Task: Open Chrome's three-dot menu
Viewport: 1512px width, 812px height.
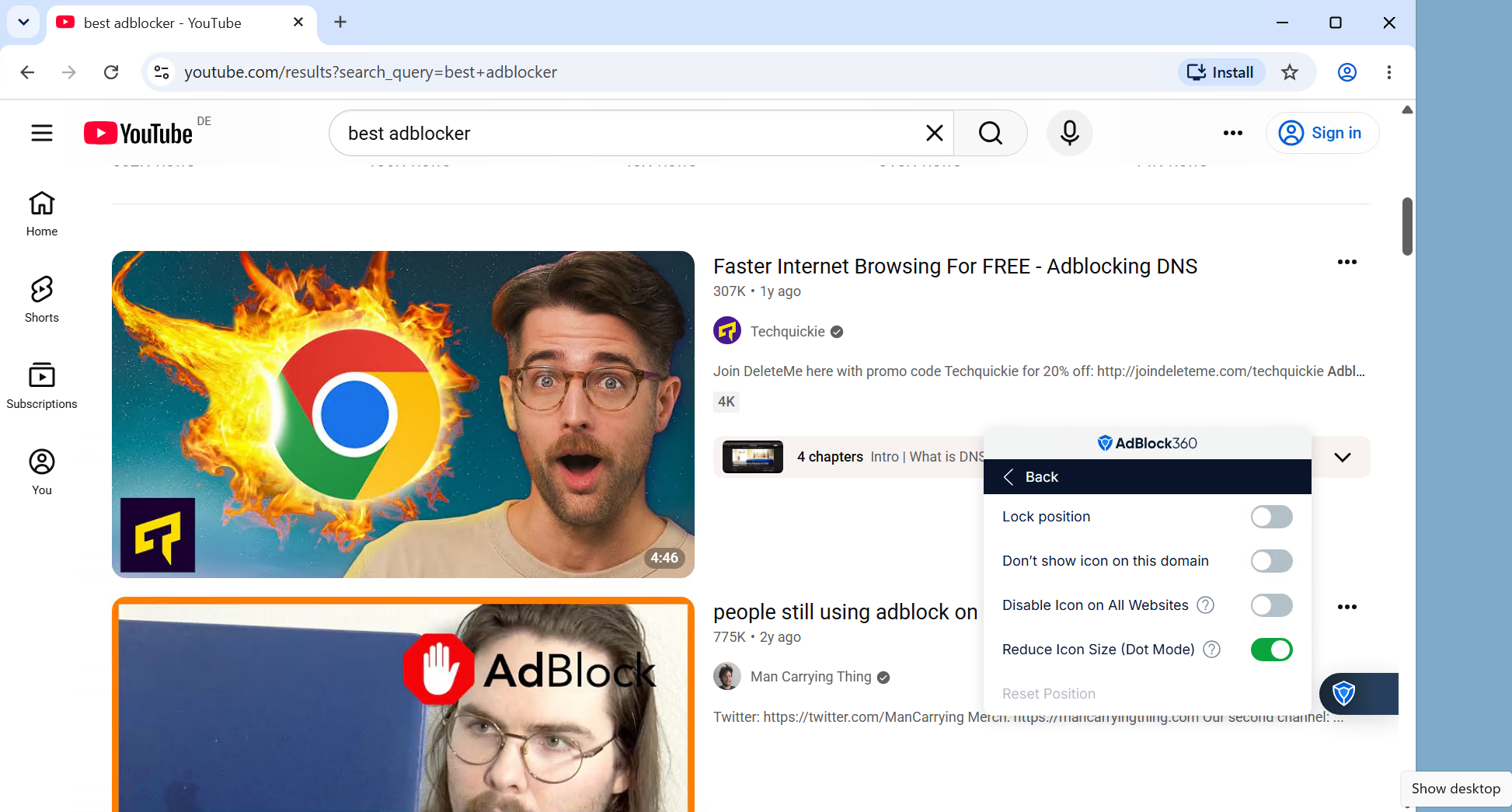Action: pos(1389,72)
